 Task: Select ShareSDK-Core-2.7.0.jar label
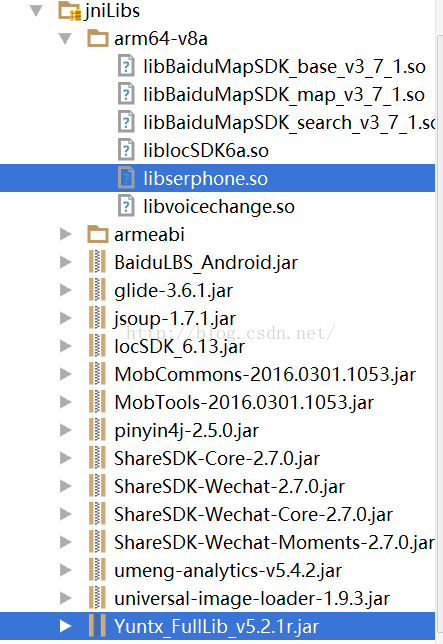217,459
